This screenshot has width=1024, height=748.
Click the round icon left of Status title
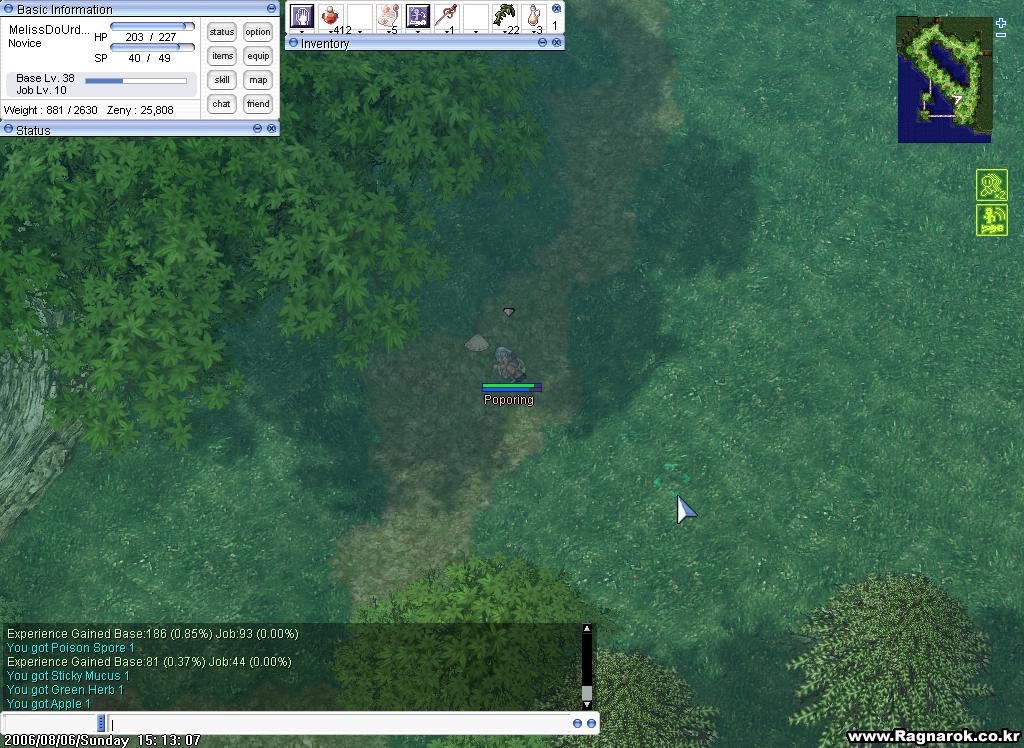coord(8,129)
